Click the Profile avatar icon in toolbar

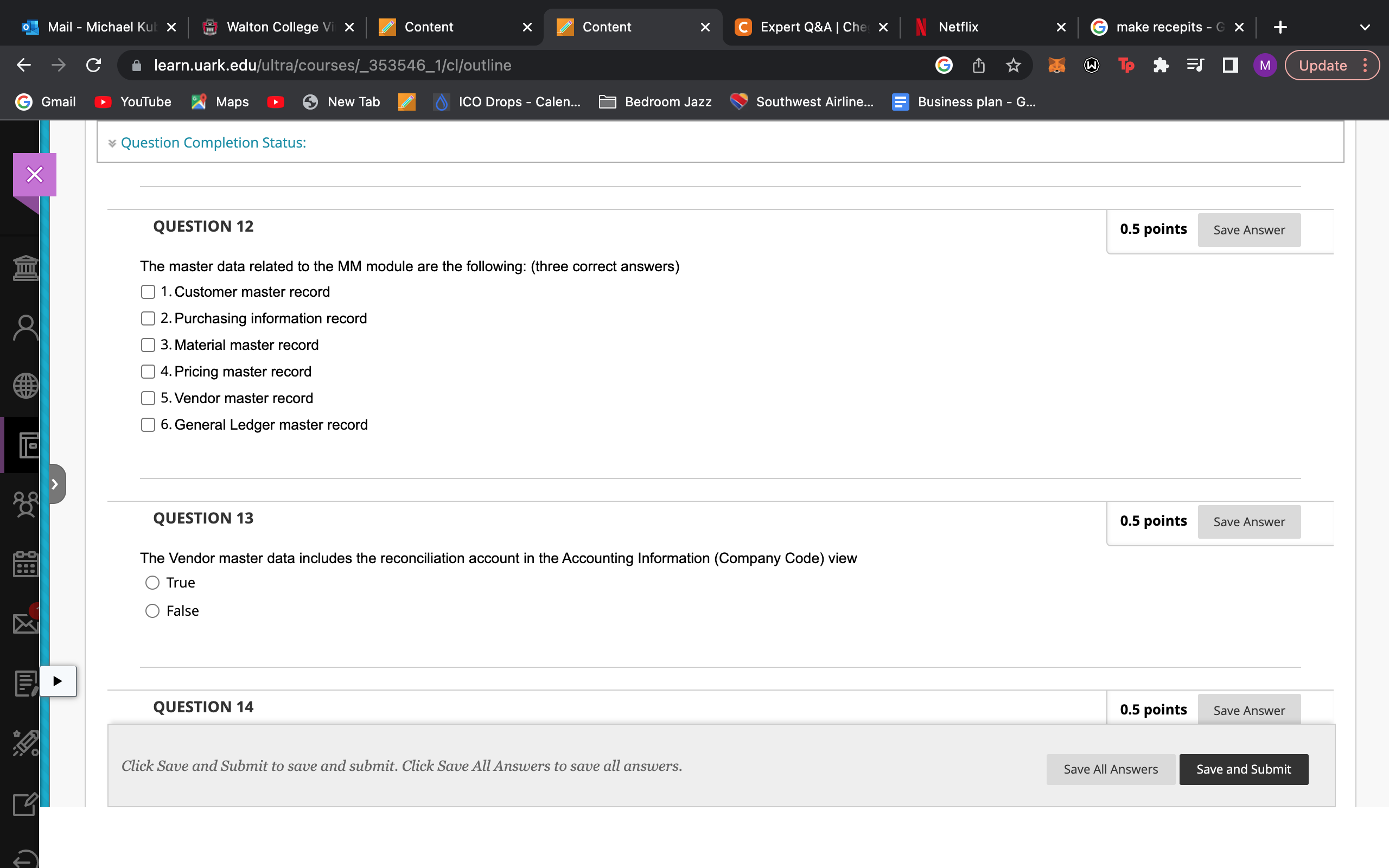pos(1265,65)
